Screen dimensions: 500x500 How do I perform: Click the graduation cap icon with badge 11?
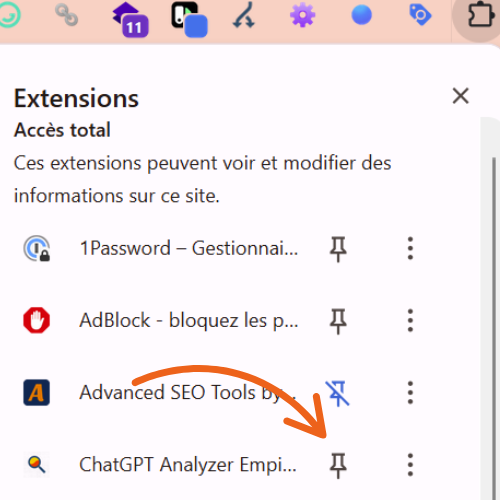click(x=131, y=19)
